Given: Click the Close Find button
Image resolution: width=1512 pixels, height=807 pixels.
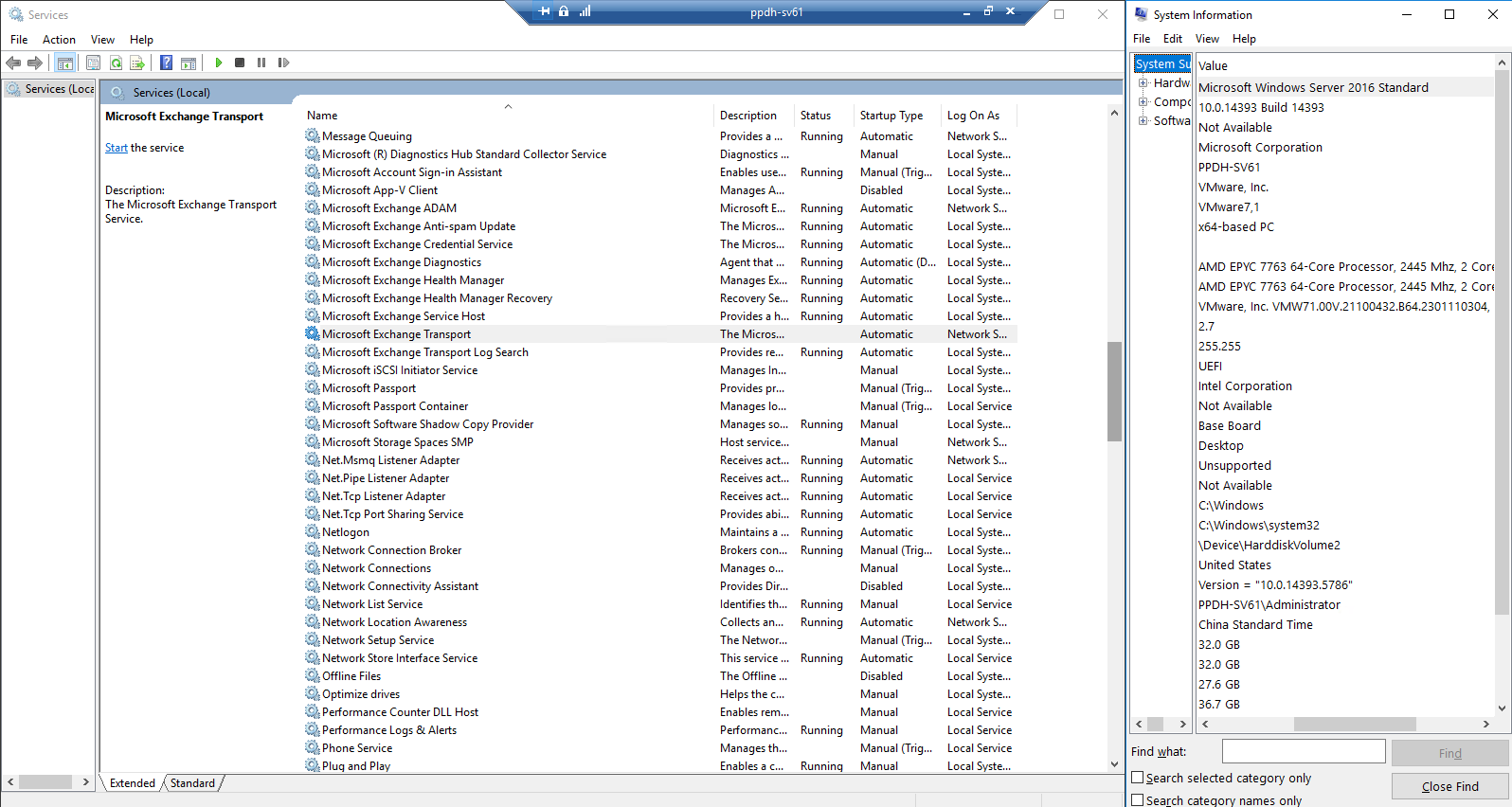Looking at the screenshot, I should coord(1449,786).
